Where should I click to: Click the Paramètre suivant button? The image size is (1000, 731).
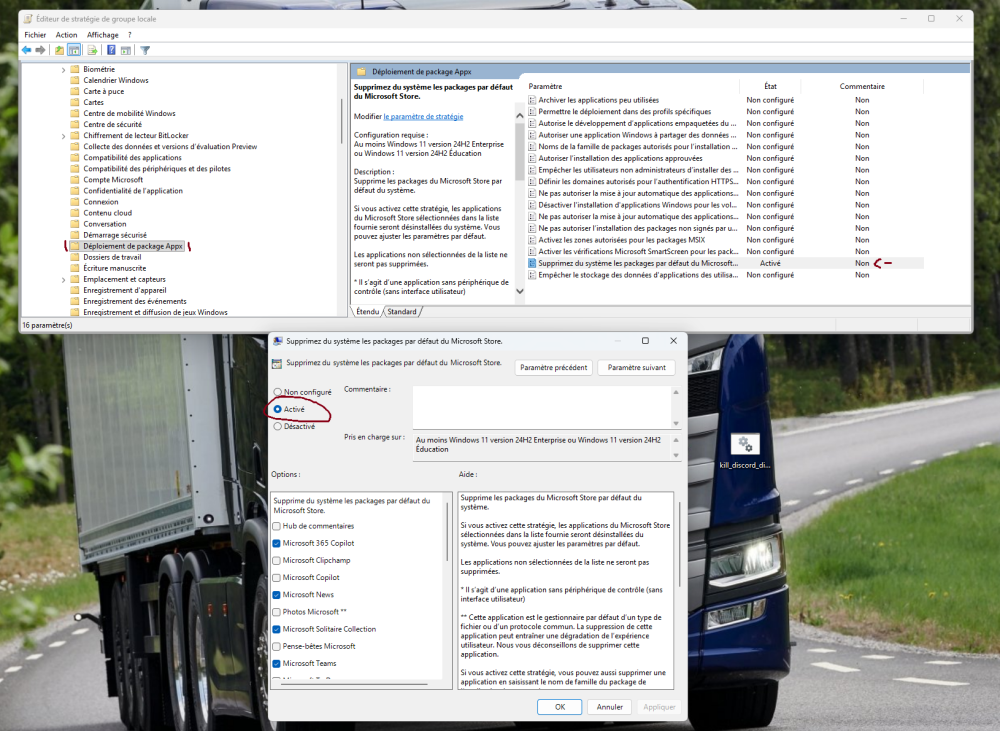pos(636,368)
